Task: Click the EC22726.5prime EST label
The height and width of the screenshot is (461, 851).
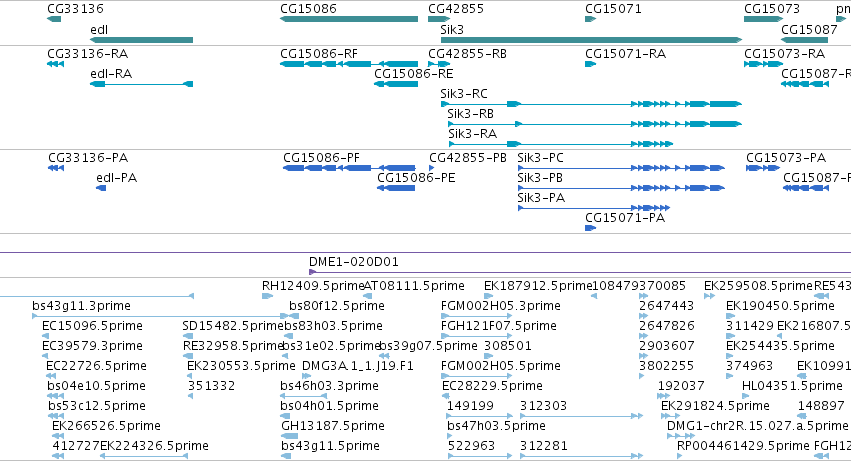Action: click(x=96, y=366)
